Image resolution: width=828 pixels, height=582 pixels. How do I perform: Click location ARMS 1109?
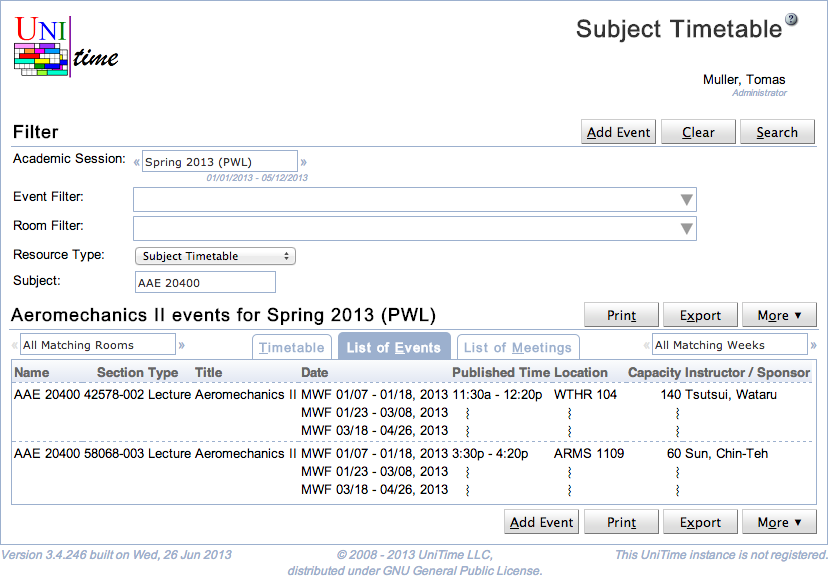coord(589,454)
